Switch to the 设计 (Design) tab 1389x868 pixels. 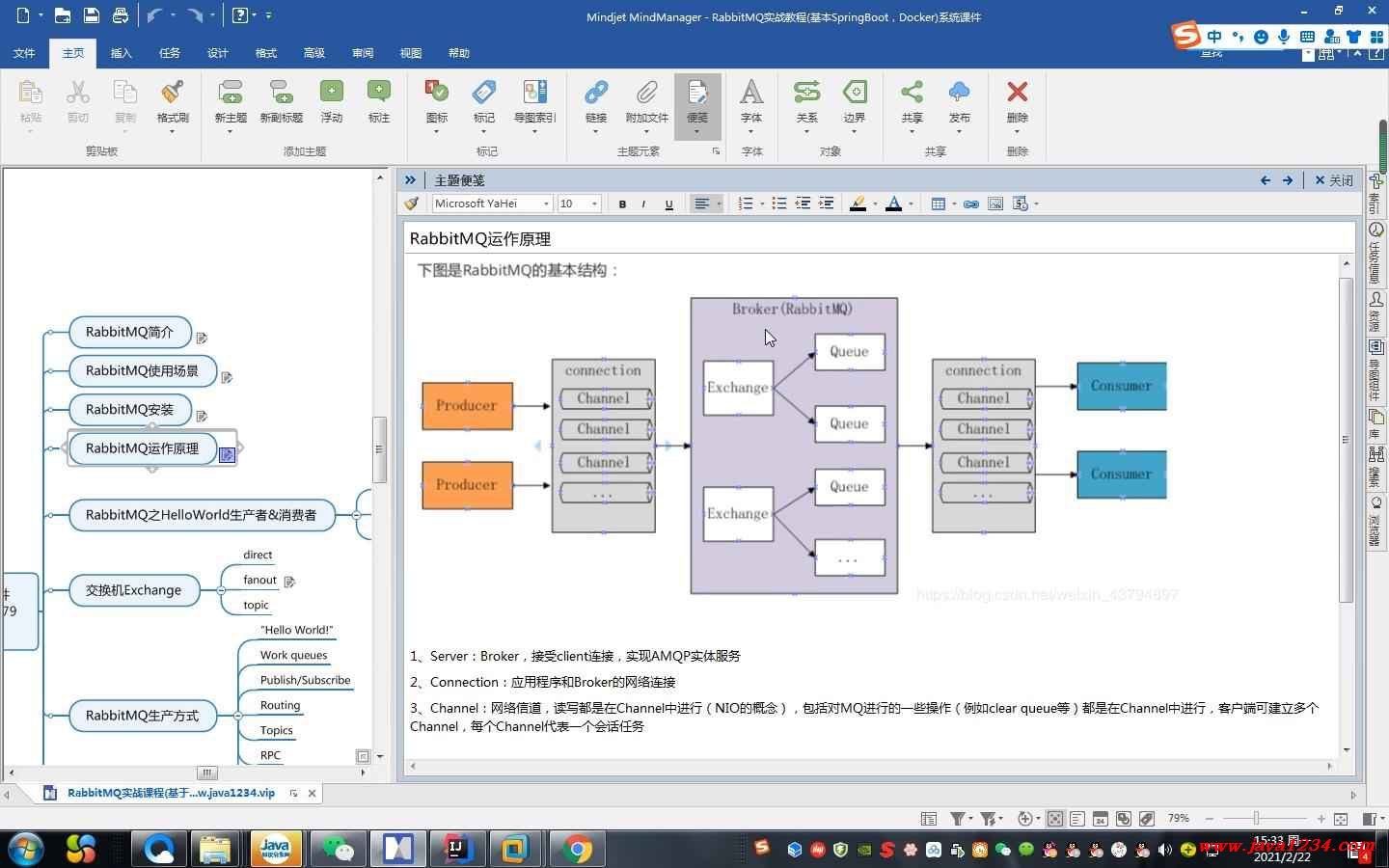(x=218, y=53)
